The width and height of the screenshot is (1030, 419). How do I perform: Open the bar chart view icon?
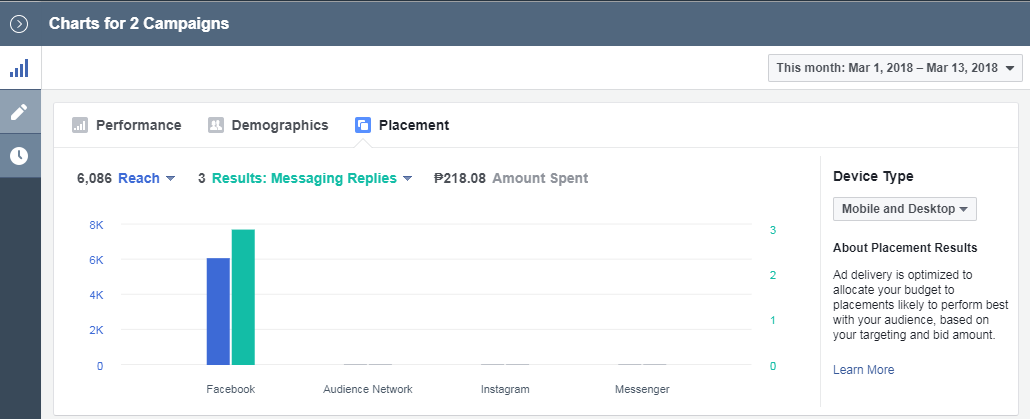coord(20,68)
